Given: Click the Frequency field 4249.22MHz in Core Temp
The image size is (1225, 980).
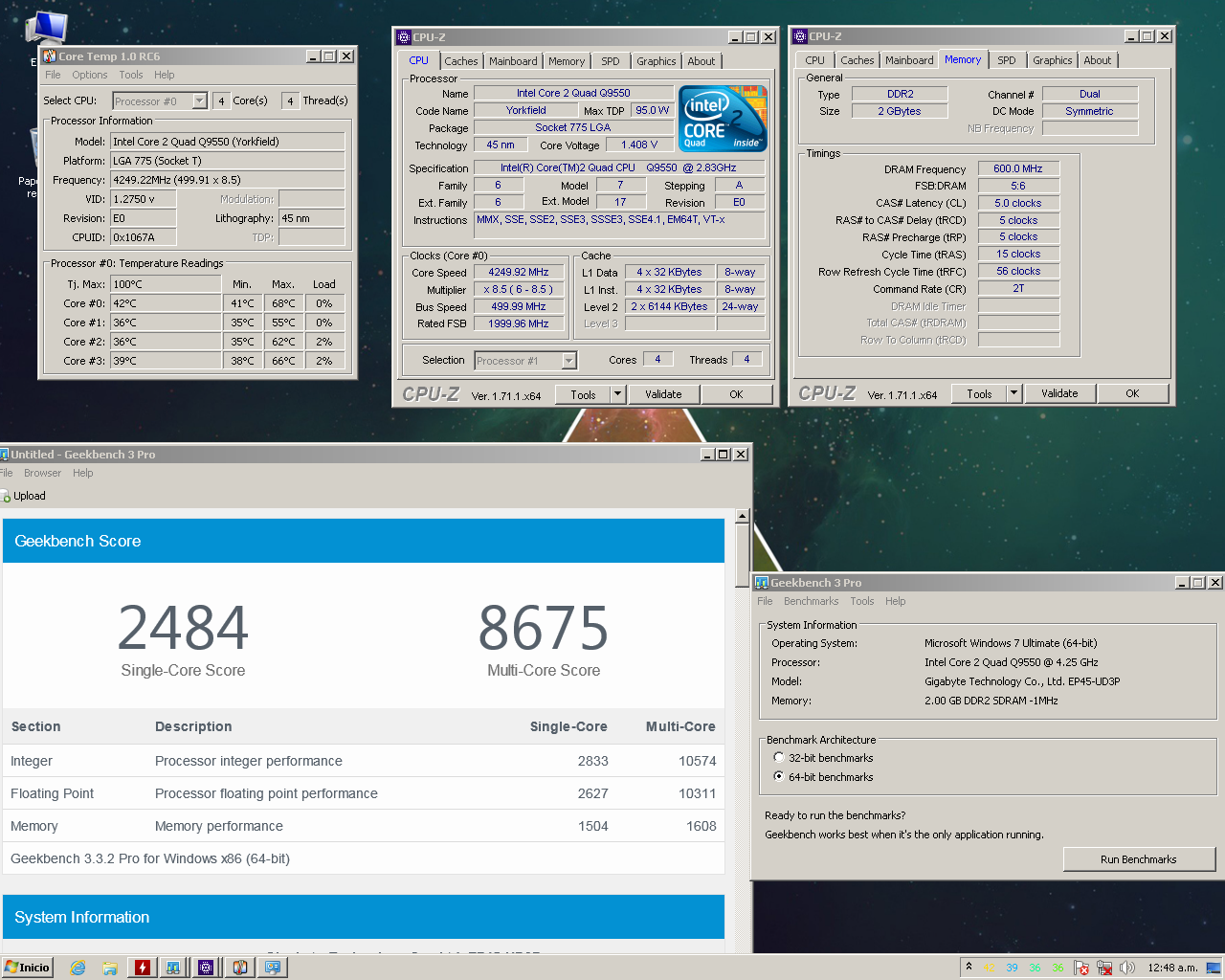Looking at the screenshot, I should pos(228,180).
